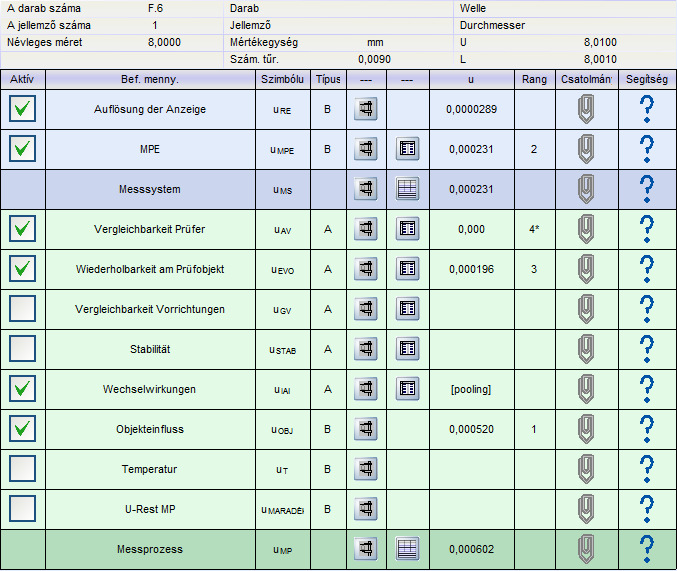The image size is (677, 571).
Task: Open help question mark for Messsystem
Action: pos(646,189)
